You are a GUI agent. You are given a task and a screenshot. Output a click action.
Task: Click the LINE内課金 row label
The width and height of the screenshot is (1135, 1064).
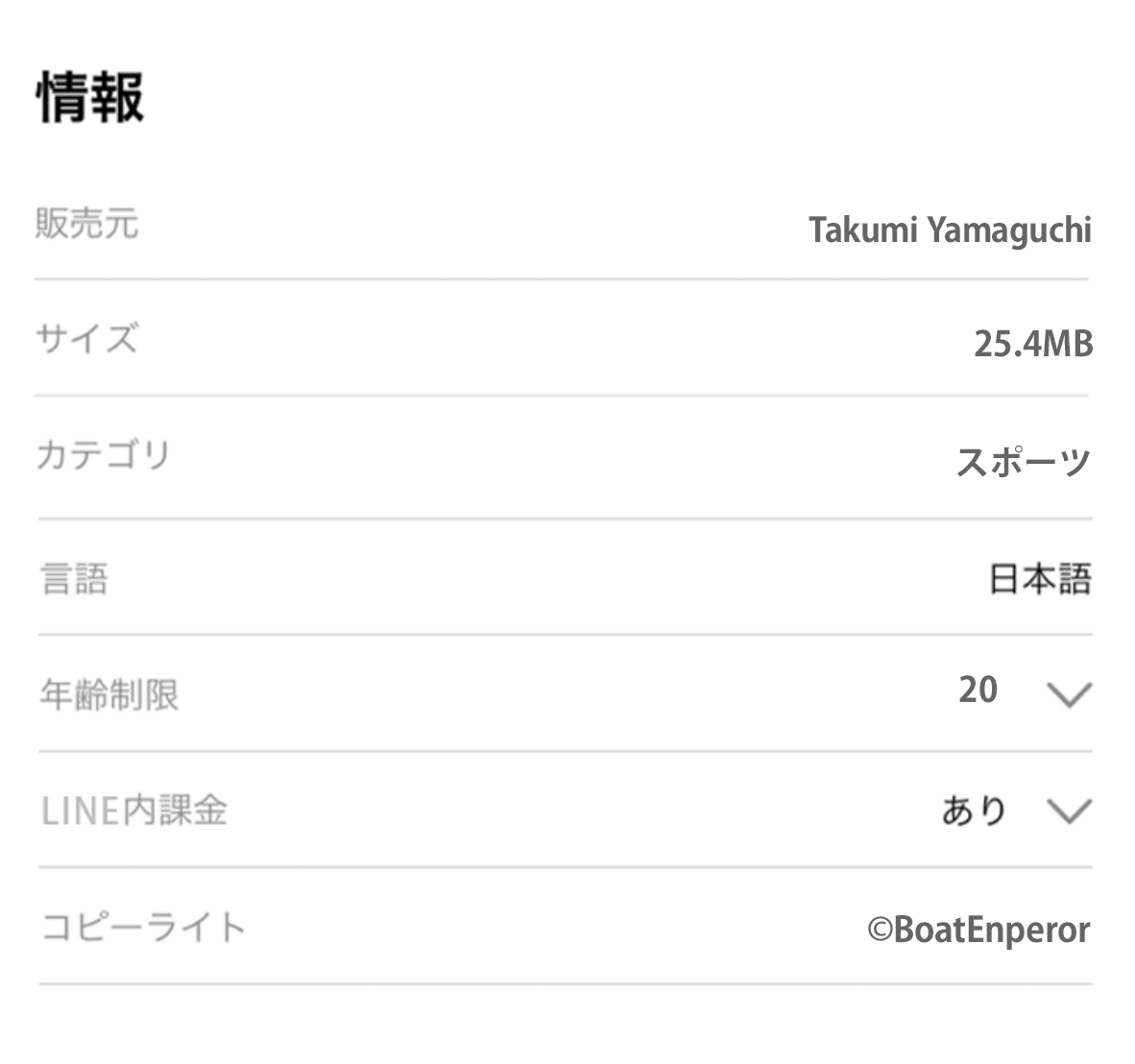134,811
